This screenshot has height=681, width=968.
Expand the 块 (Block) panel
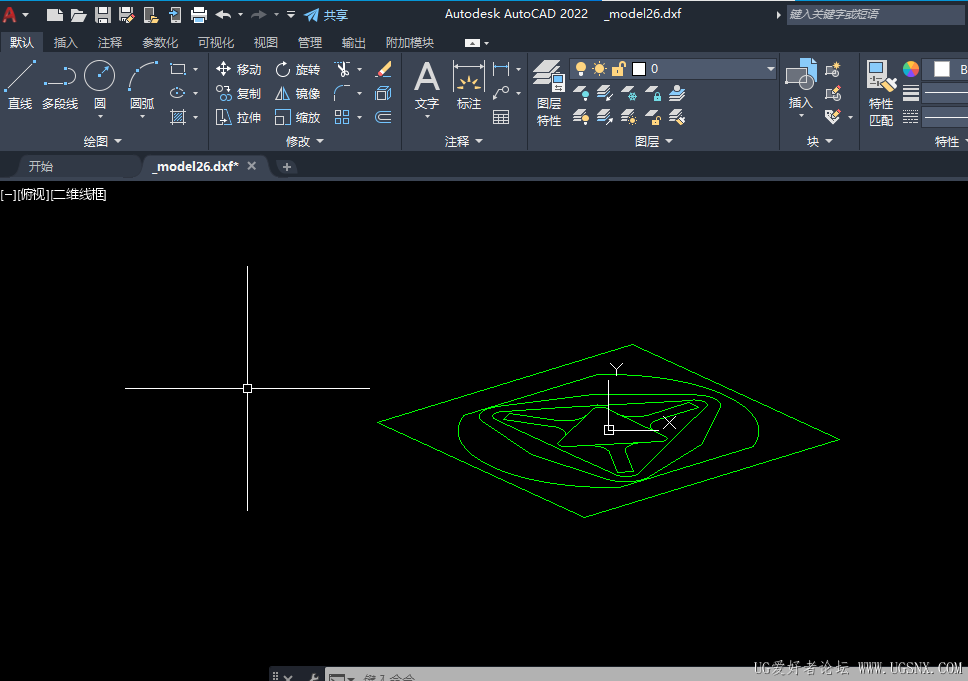(x=820, y=141)
